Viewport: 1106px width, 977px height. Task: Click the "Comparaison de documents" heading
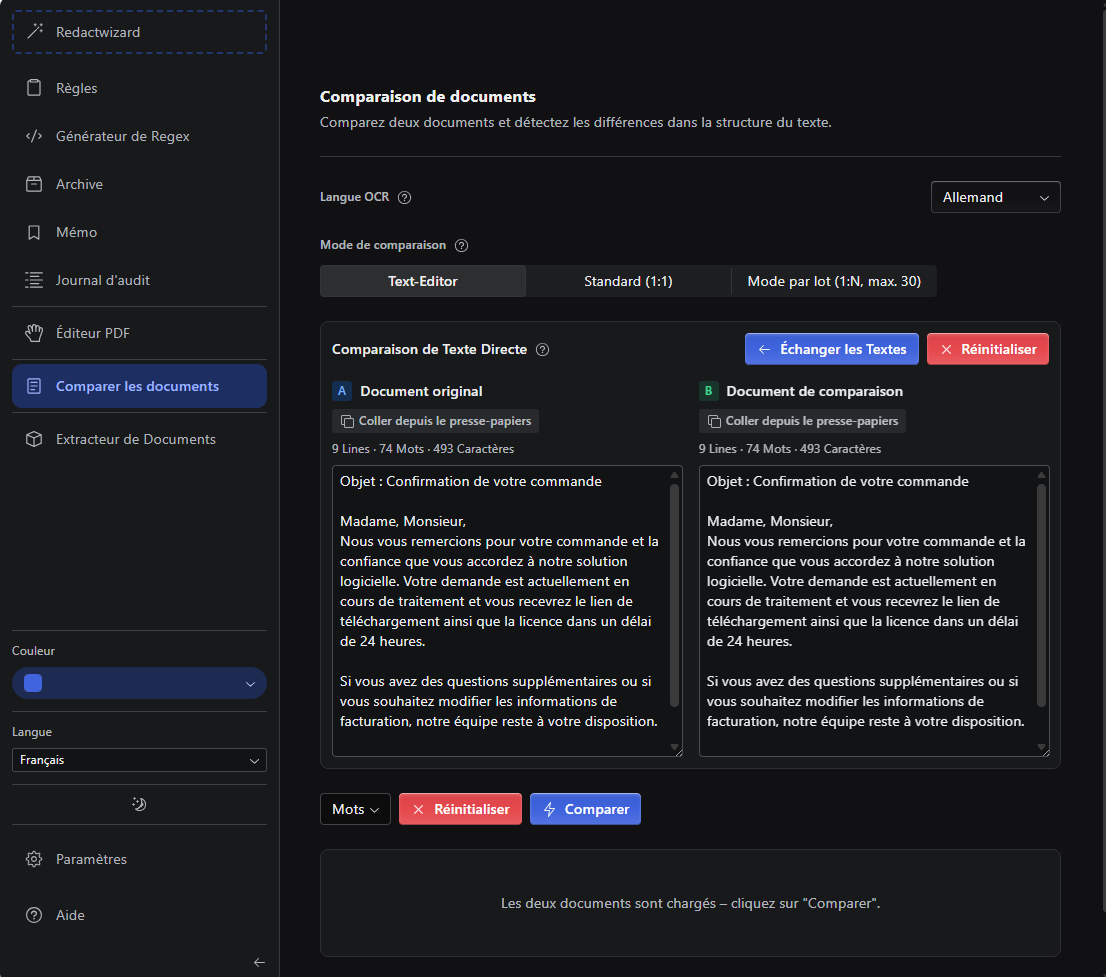click(x=427, y=97)
